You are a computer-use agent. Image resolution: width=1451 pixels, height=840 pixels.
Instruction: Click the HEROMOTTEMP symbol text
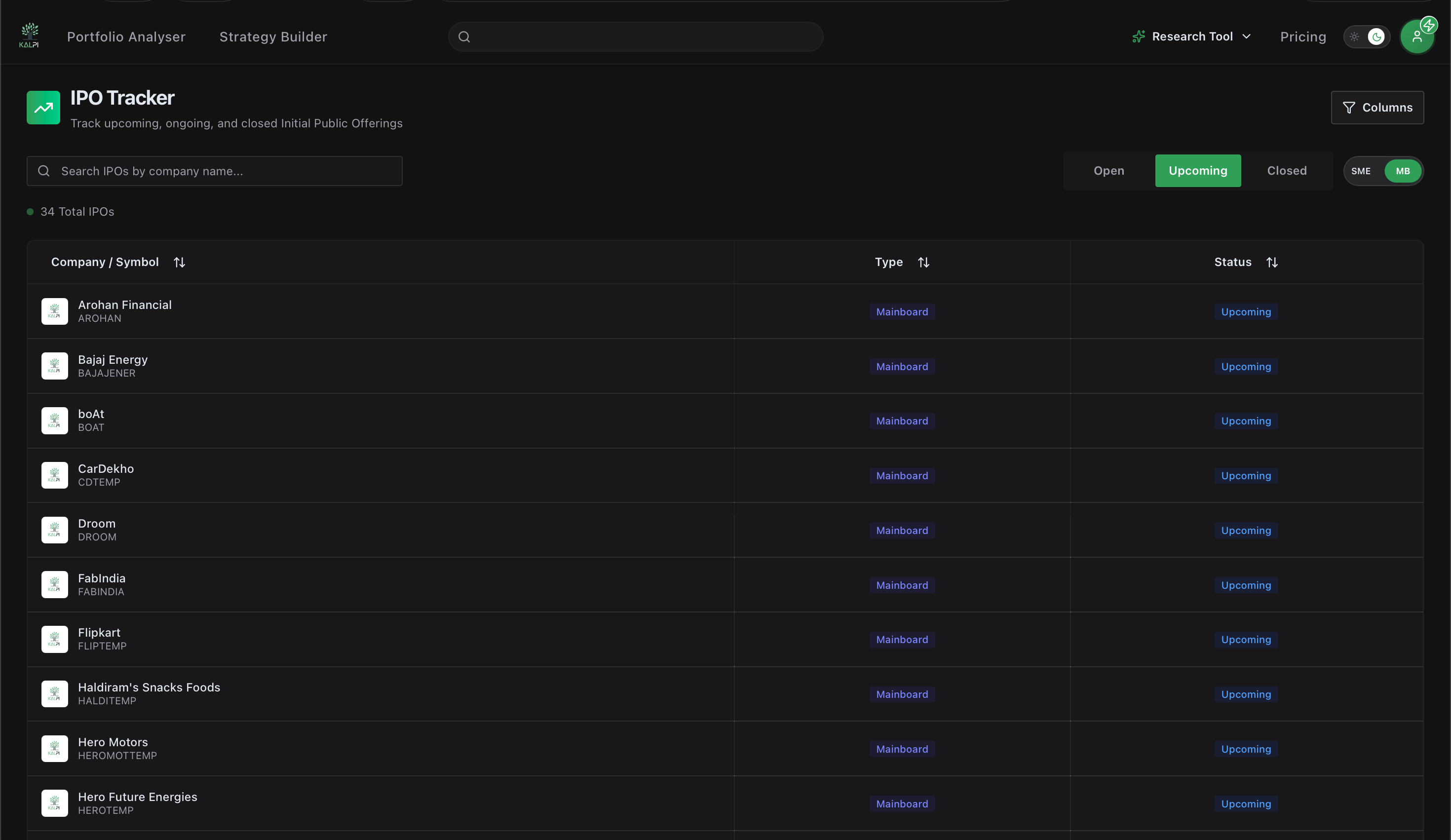117,756
